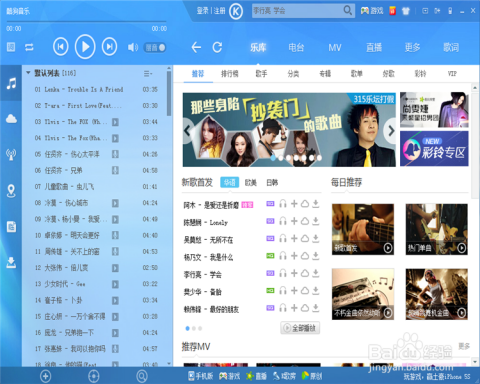480x384 pixels.
Task: Mute the volume speaker icon
Action: [133, 47]
